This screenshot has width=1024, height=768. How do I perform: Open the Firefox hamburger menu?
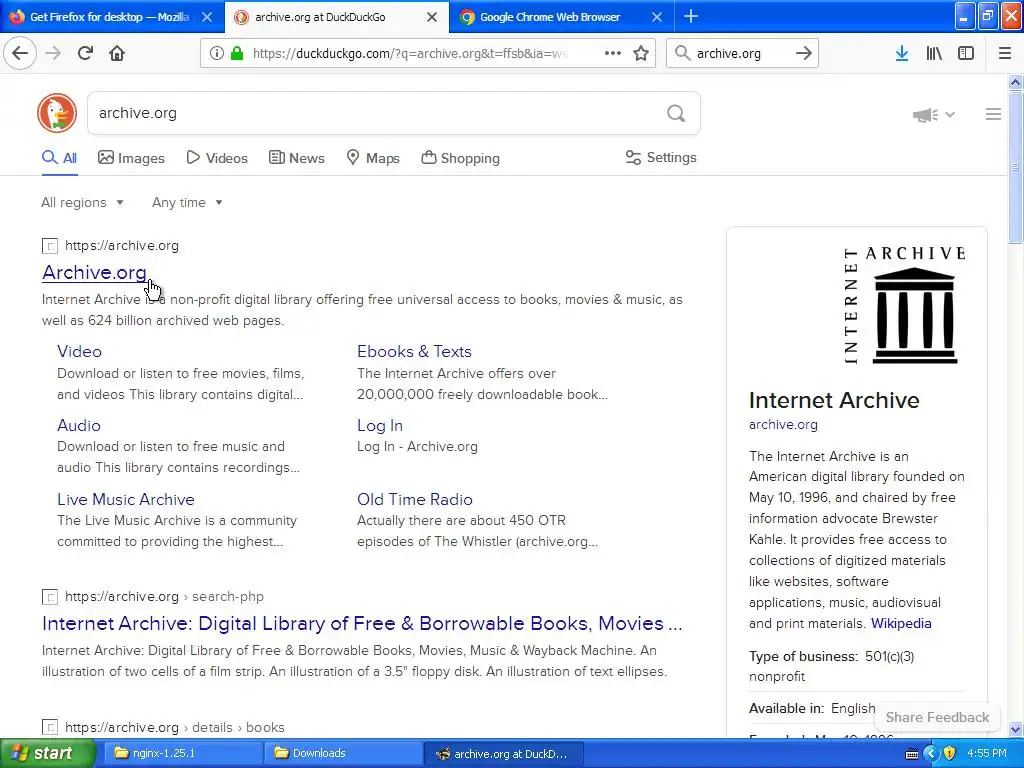(x=1005, y=53)
